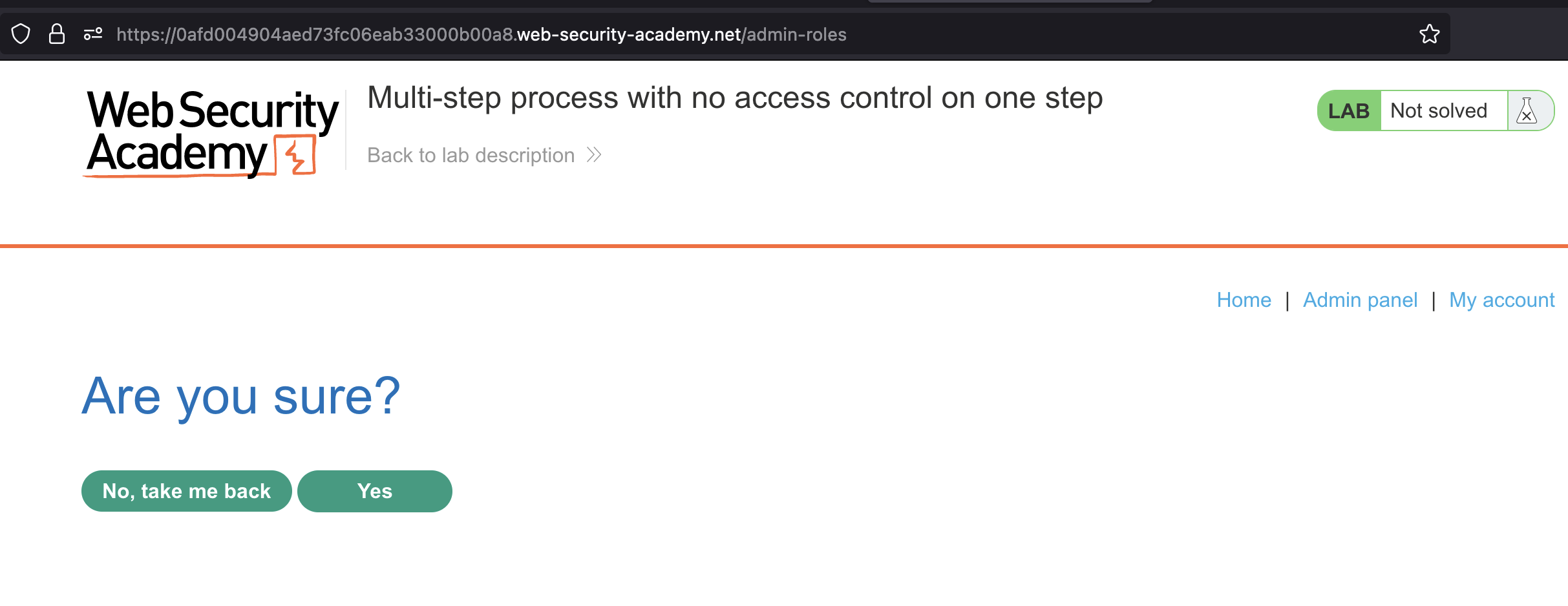The image size is (1568, 606).
Task: Confirm by clicking the Yes button
Action: [x=375, y=491]
